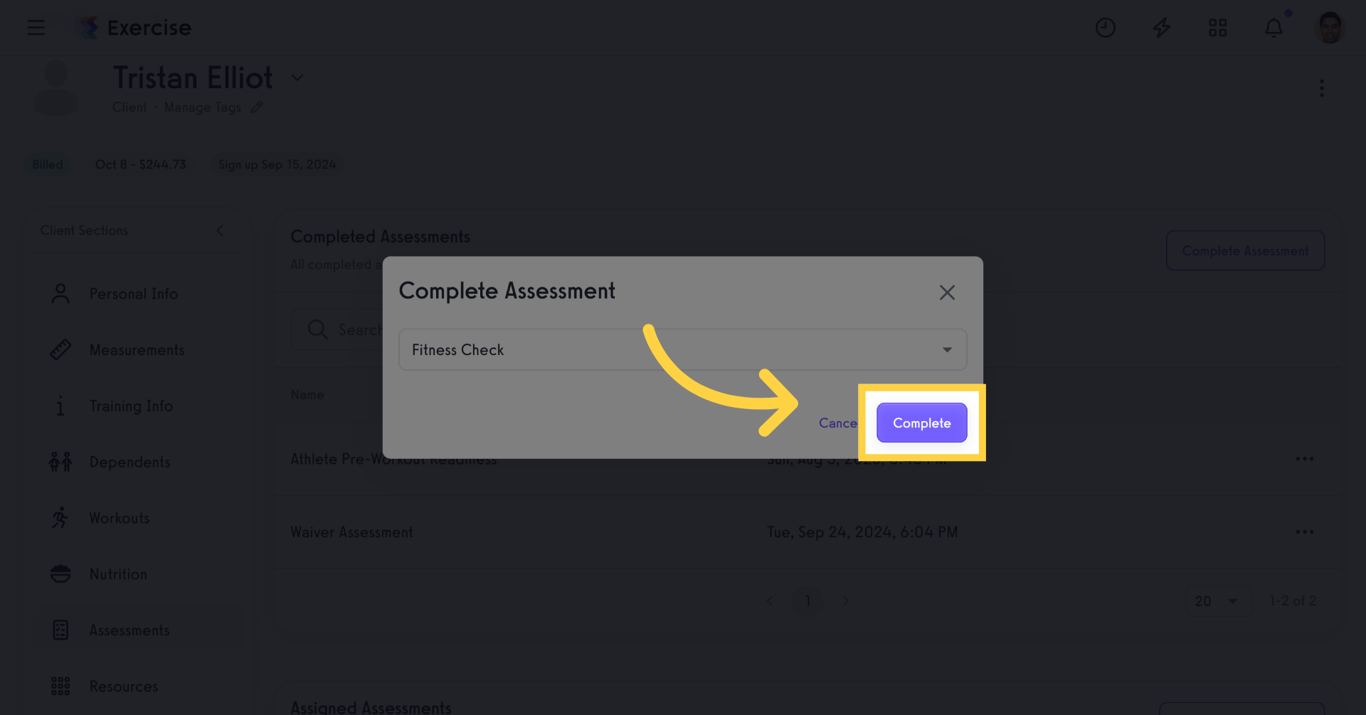Open the clock history icon
The image size is (1366, 715).
coord(1105,28)
